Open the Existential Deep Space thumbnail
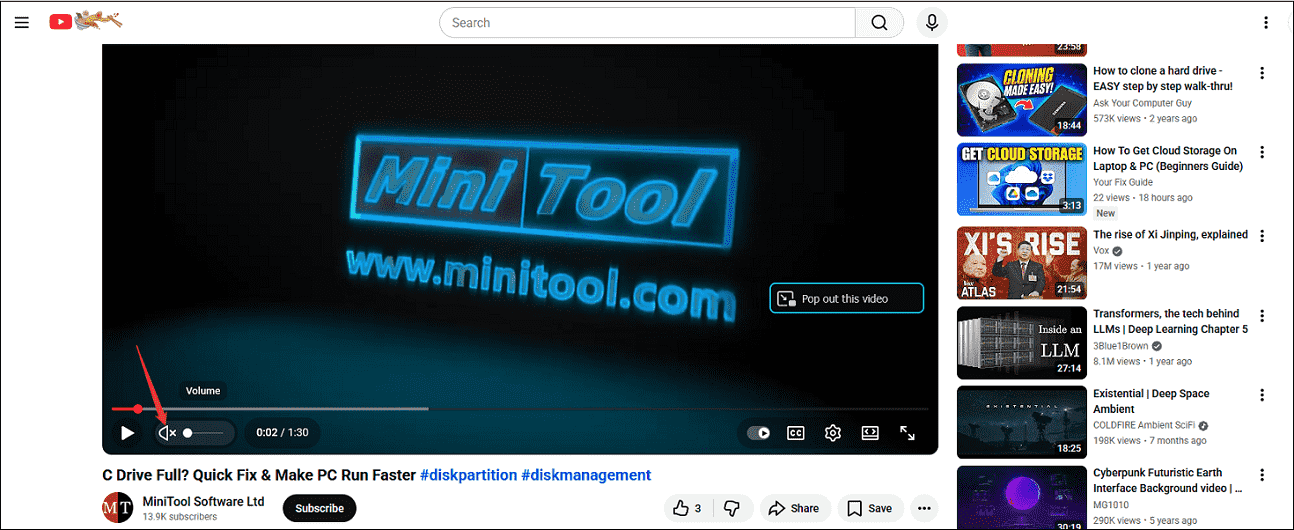The width and height of the screenshot is (1294, 530). (x=1021, y=422)
